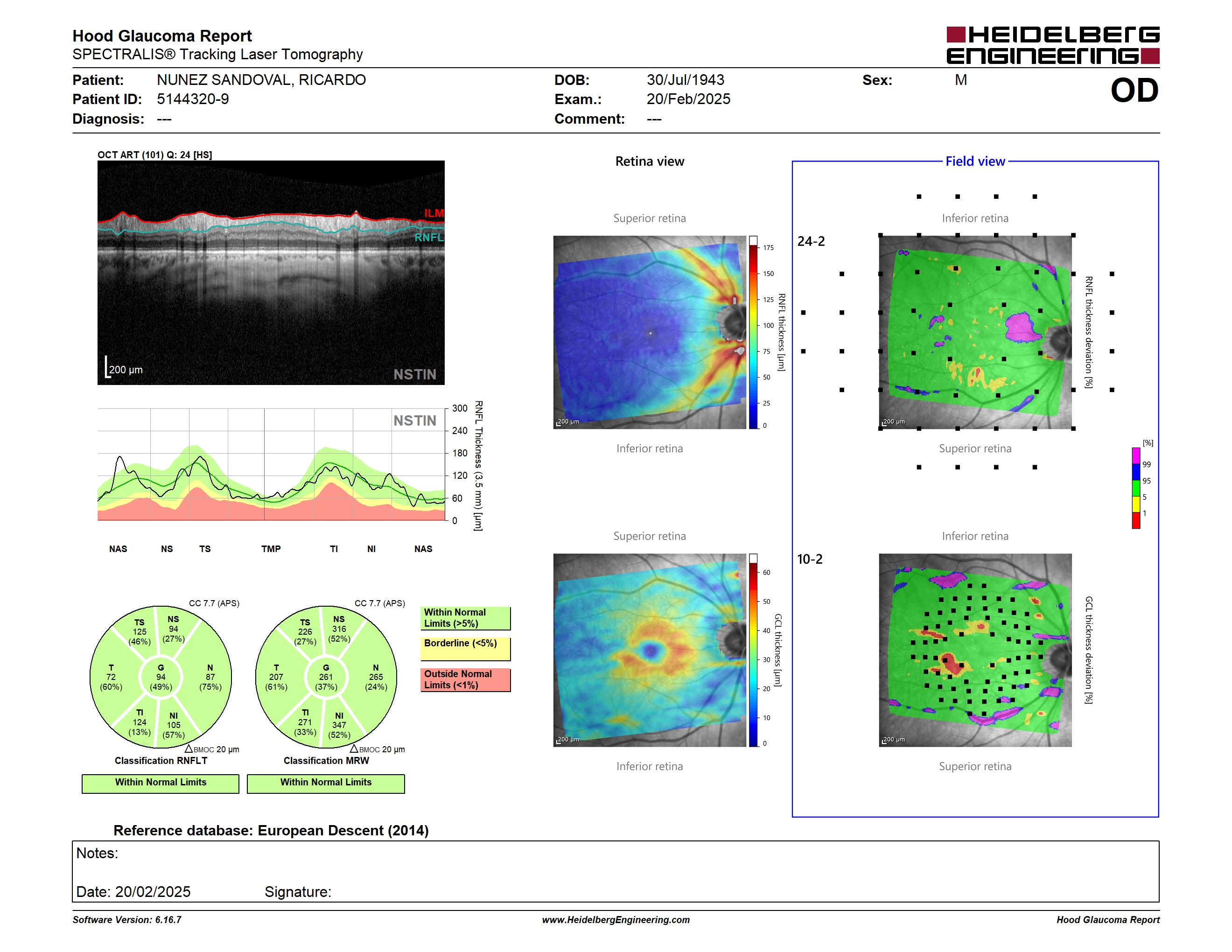Click the Within Normal Limits box under RNFLT
Viewport: 1232px width, 952px height.
click(161, 784)
